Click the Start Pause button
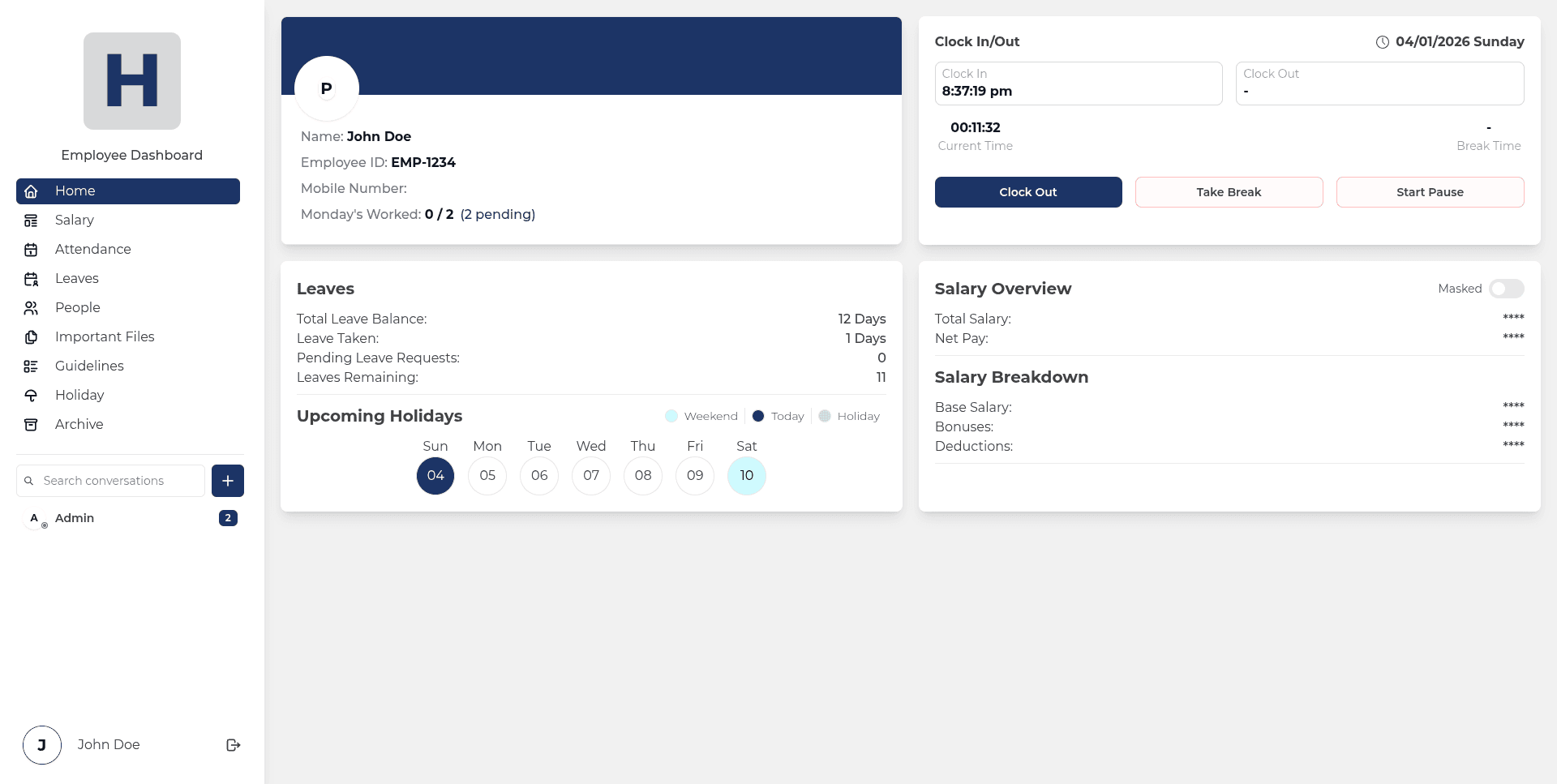This screenshot has height=784, width=1557. coord(1430,192)
